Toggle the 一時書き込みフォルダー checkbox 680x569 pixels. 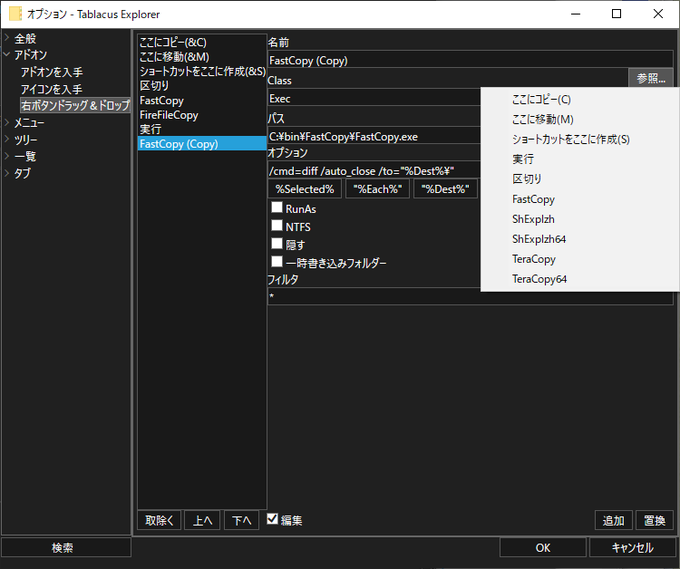coord(277,262)
